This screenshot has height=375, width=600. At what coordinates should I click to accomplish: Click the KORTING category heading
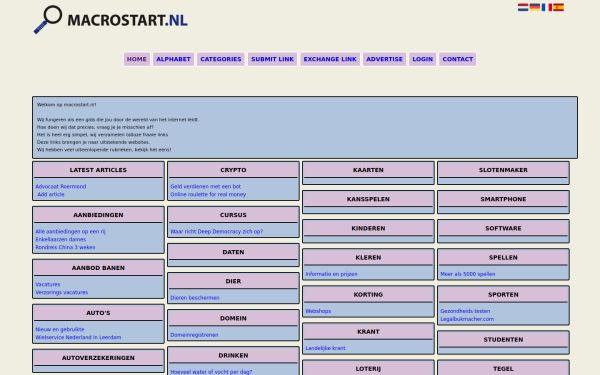[368, 295]
